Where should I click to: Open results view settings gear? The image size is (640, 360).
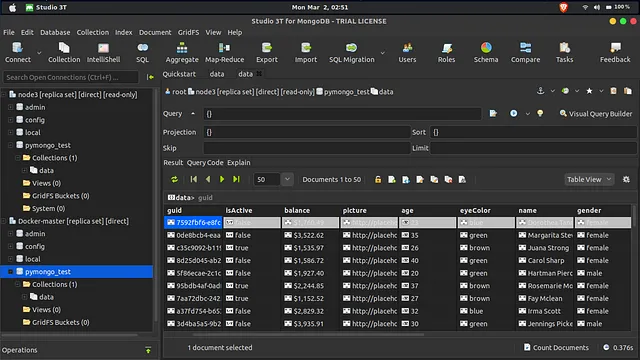tap(626, 179)
